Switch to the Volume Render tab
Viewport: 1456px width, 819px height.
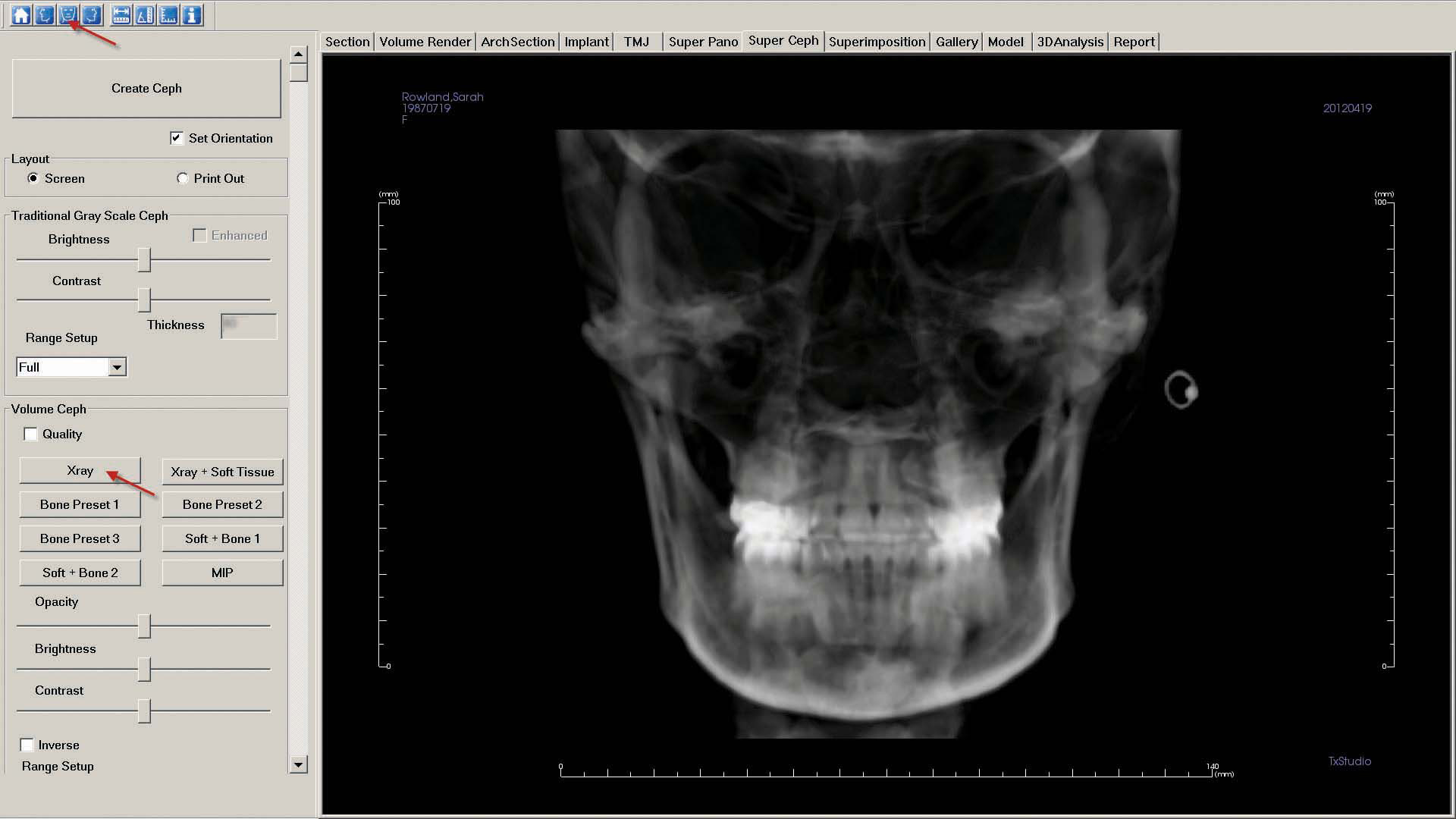(425, 42)
